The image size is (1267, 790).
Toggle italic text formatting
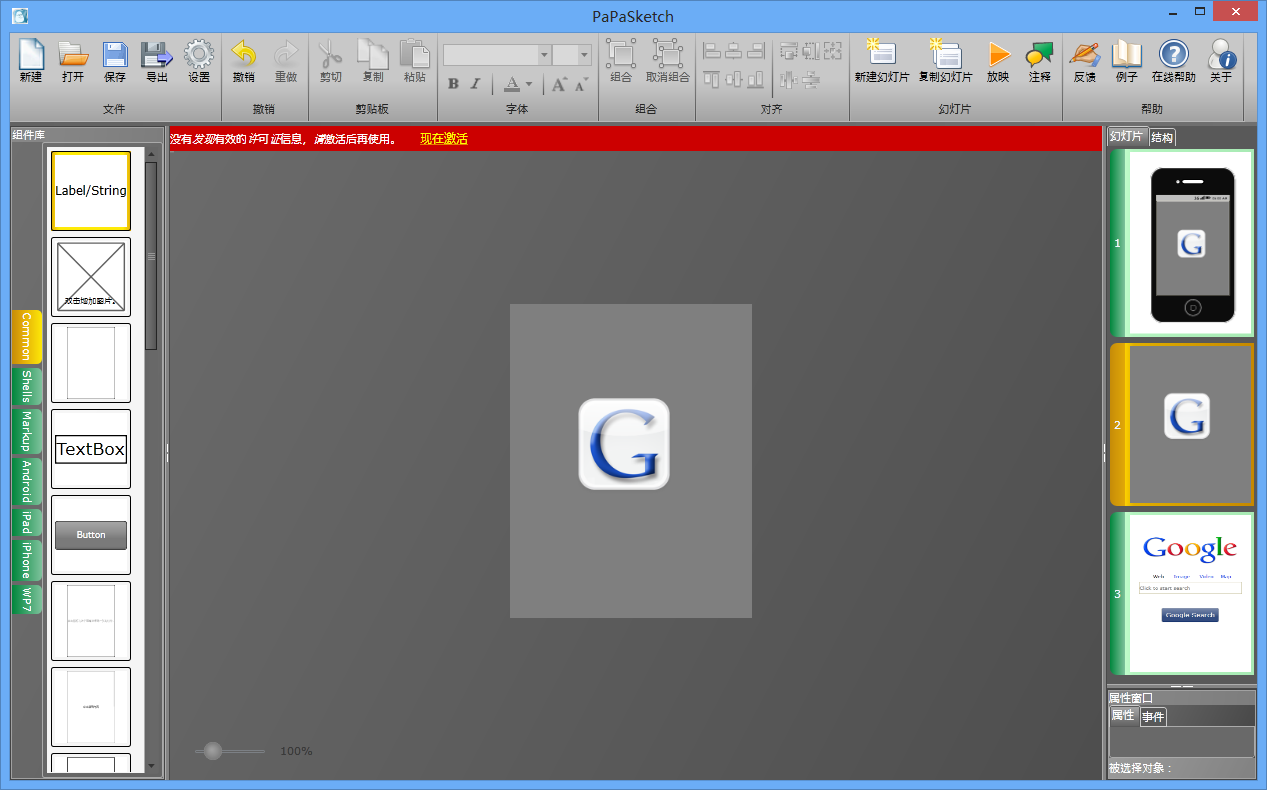[x=475, y=84]
